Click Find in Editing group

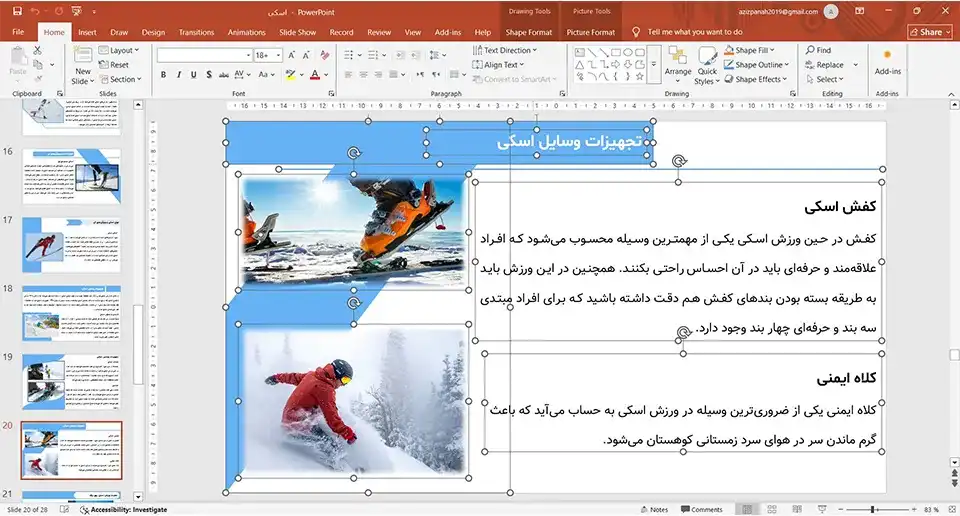click(819, 50)
